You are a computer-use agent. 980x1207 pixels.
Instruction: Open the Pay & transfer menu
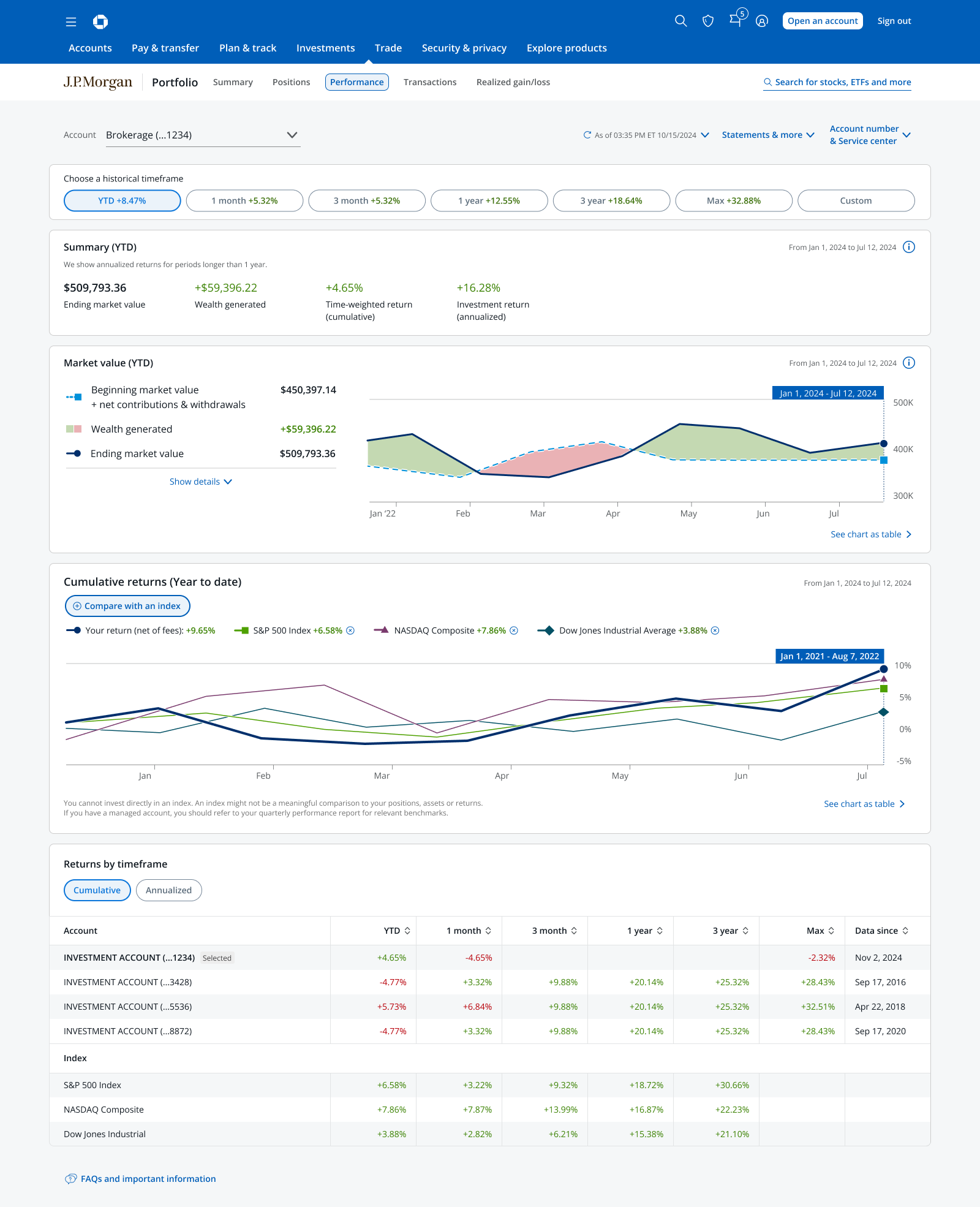coord(165,48)
